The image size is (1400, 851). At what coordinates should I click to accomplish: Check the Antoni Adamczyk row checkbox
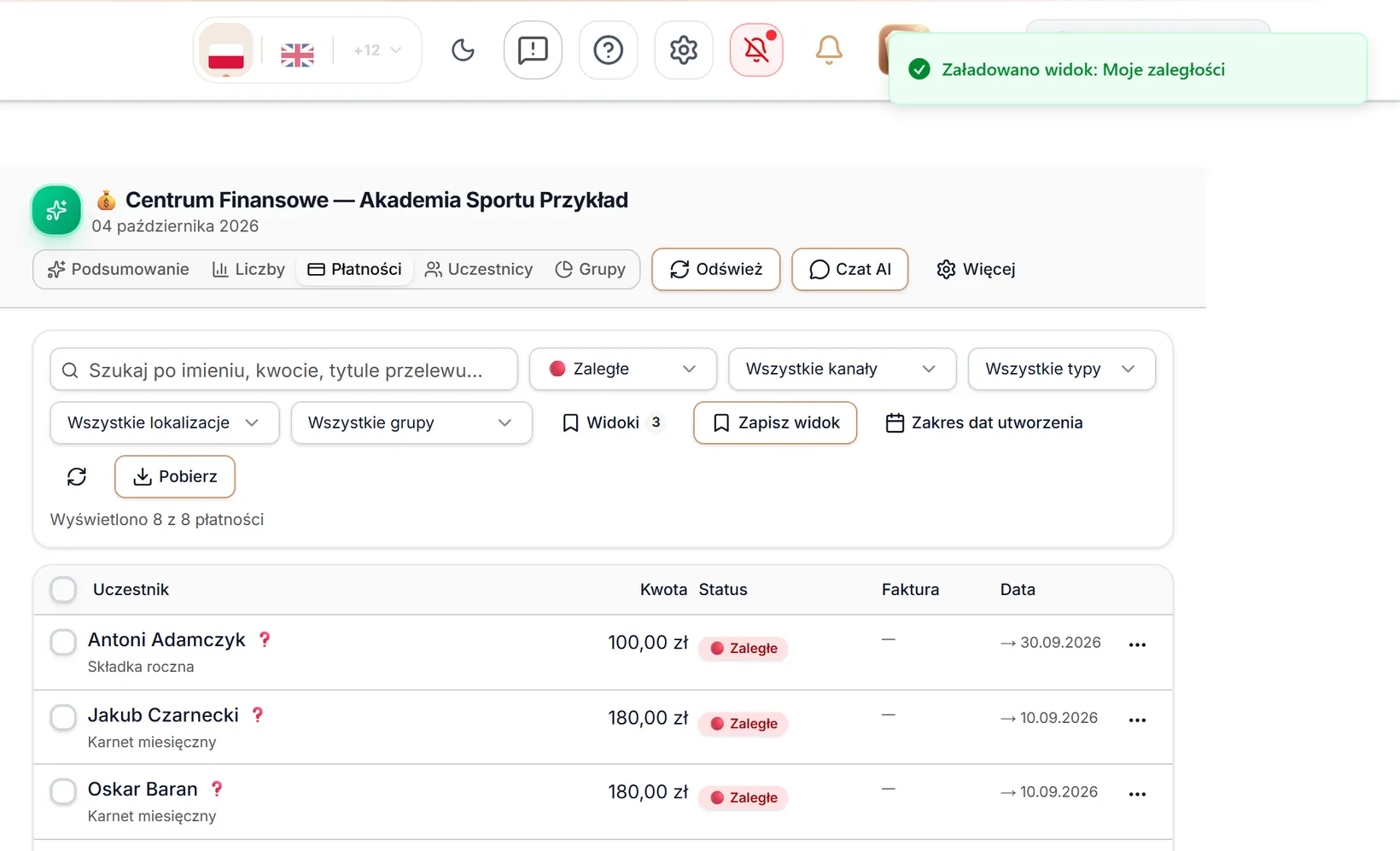[63, 642]
